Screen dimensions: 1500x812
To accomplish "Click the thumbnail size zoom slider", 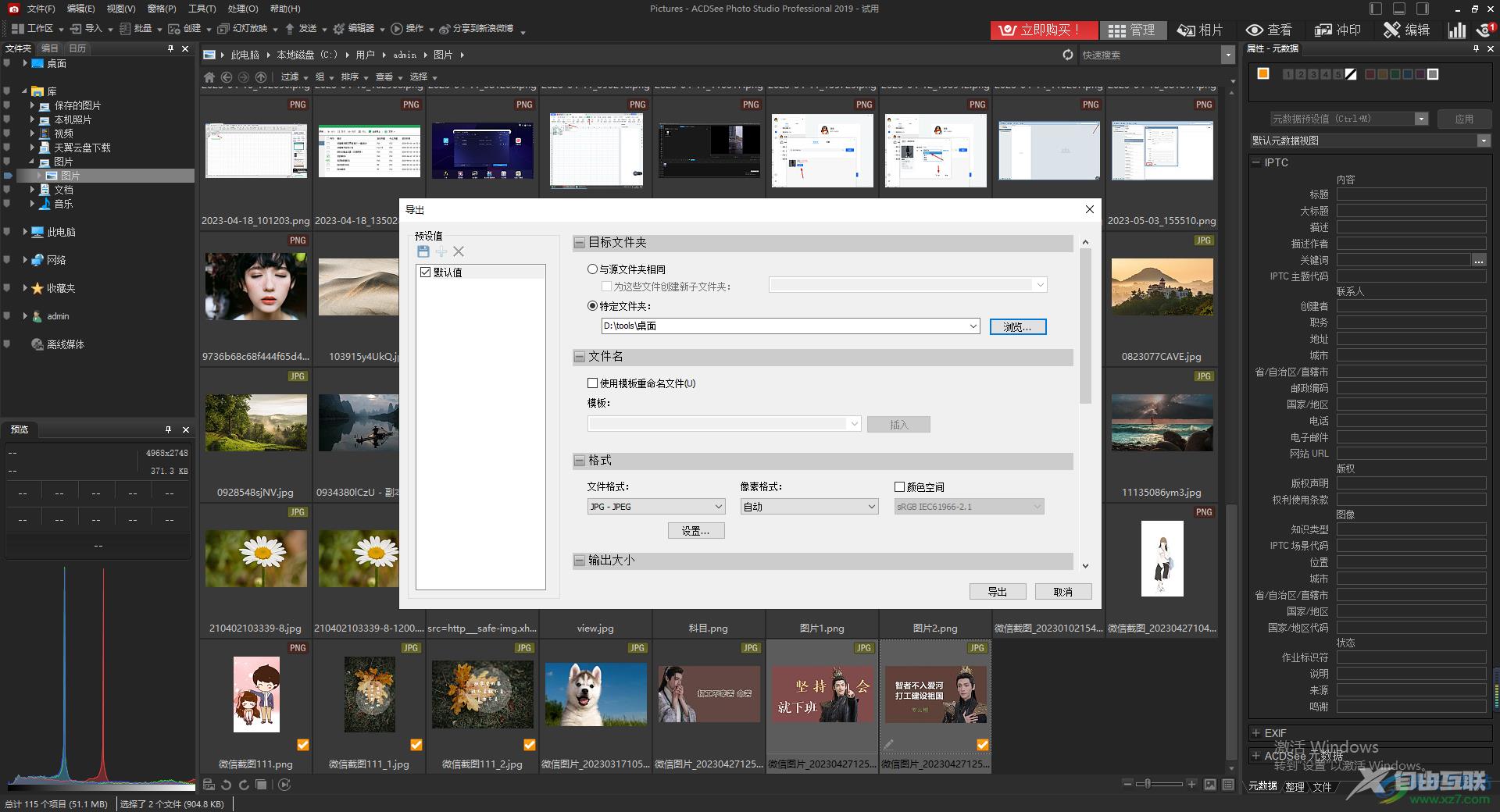I will (1159, 784).
